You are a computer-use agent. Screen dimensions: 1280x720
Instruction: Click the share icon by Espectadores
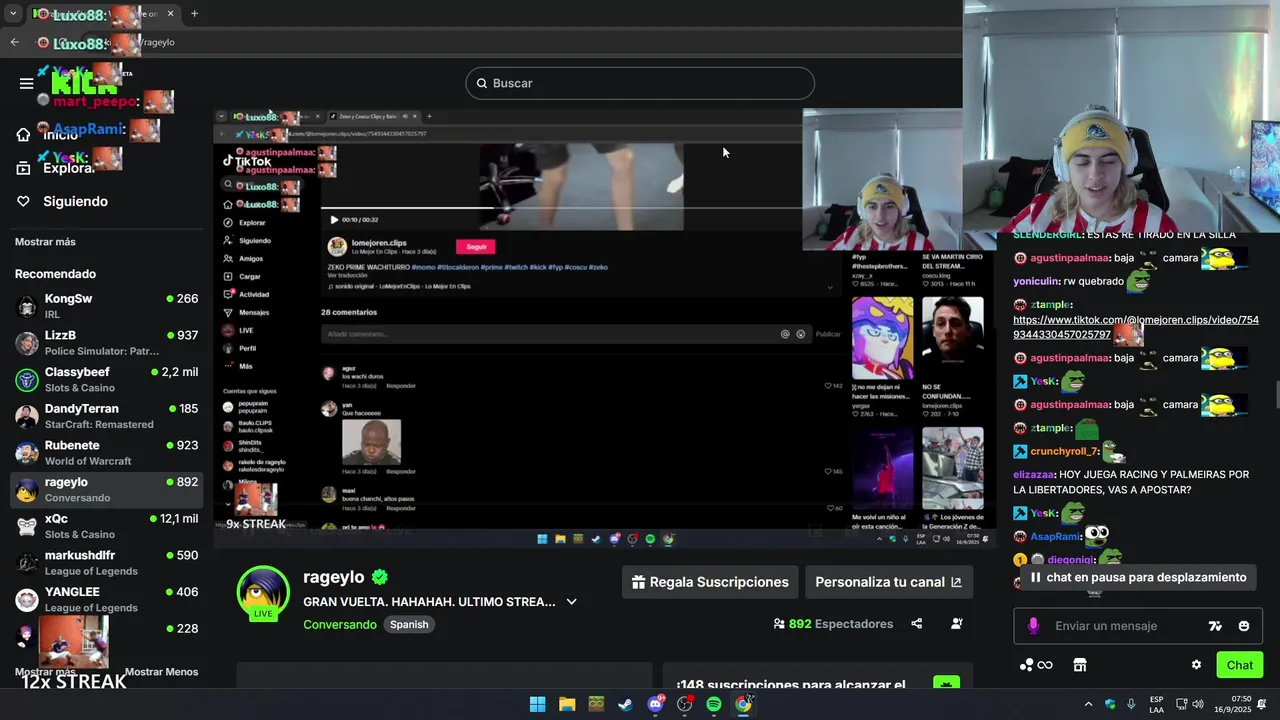pos(917,624)
